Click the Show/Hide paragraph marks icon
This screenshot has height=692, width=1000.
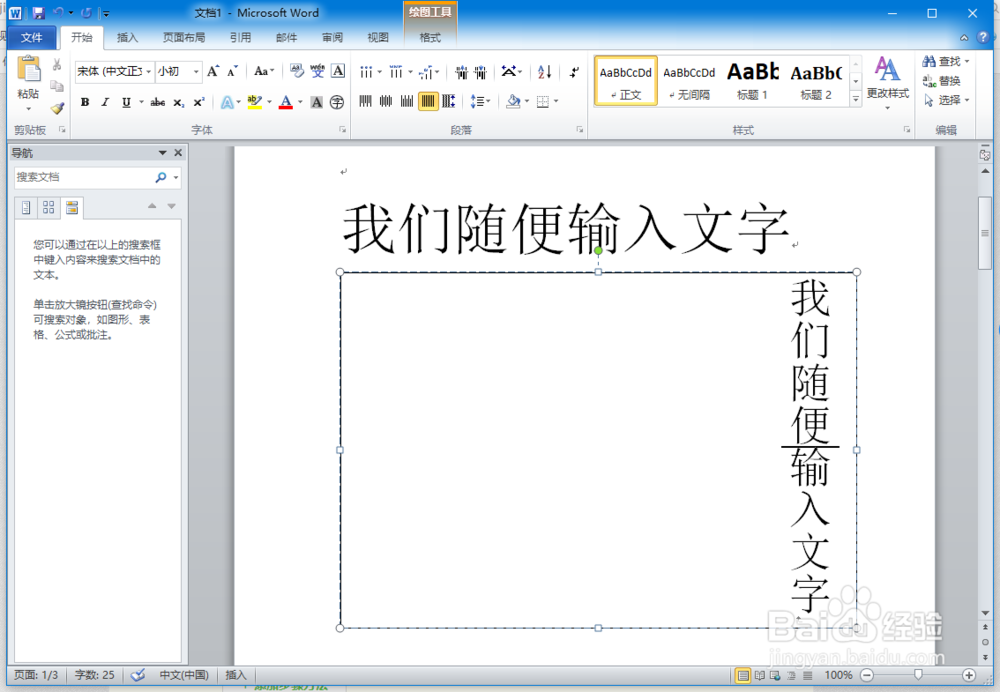(574, 71)
